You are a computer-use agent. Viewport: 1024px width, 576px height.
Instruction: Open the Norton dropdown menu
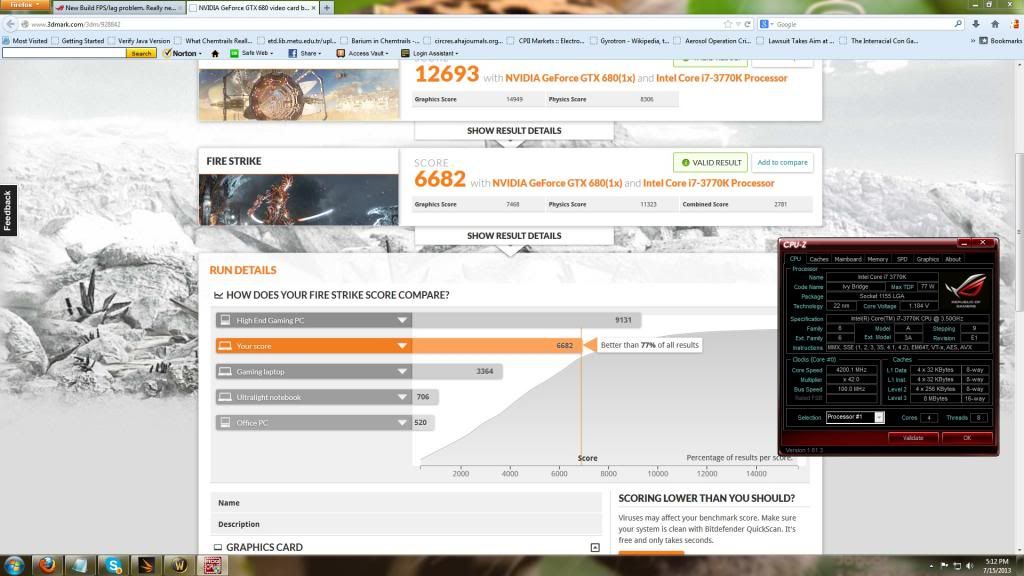pos(182,54)
